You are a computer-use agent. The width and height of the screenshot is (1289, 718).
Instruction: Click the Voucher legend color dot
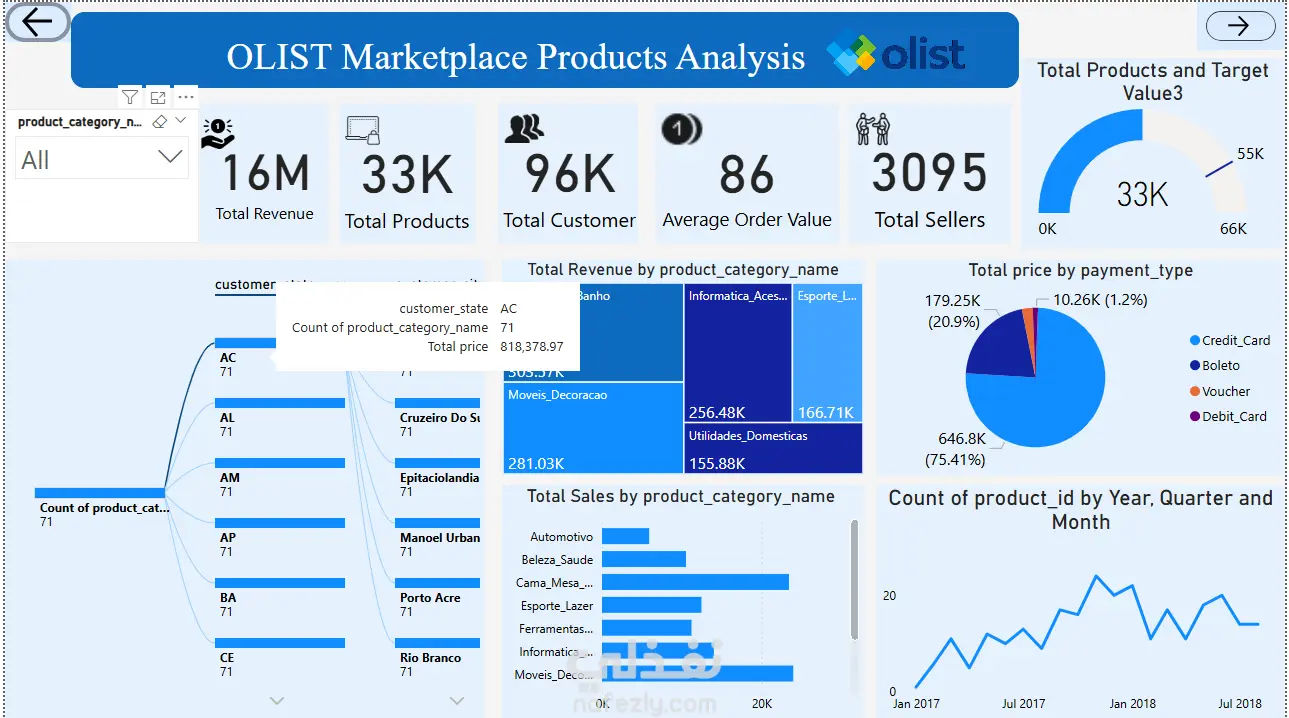pyautogui.click(x=1194, y=391)
